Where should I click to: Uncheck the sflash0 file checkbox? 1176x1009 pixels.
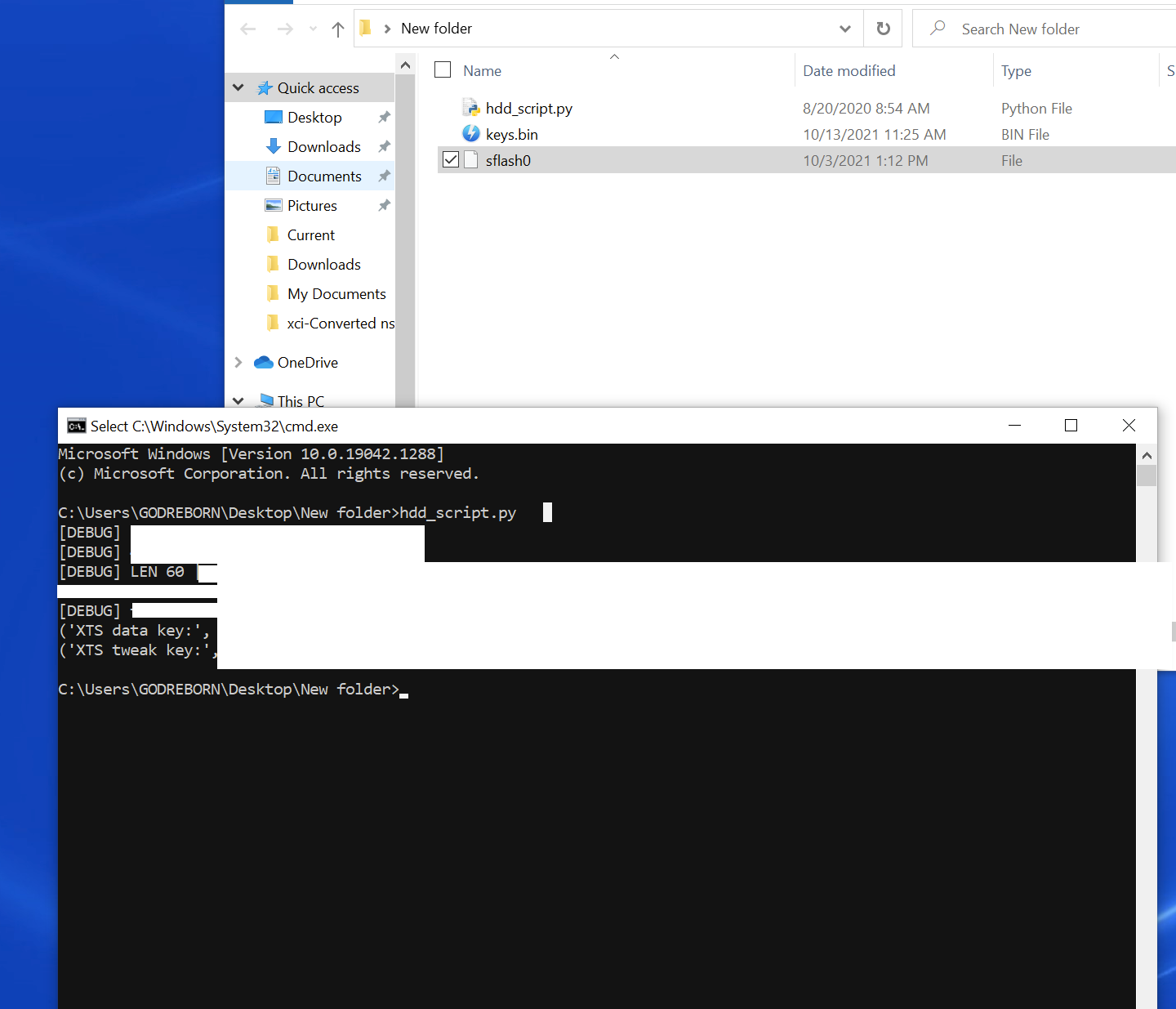(x=451, y=160)
